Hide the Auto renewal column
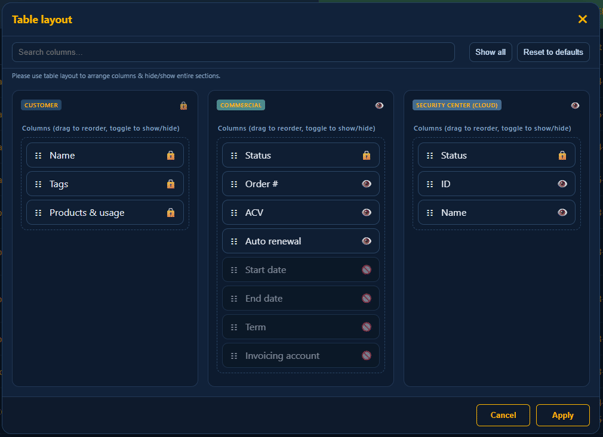Viewport: 603px width, 437px height. click(x=366, y=241)
